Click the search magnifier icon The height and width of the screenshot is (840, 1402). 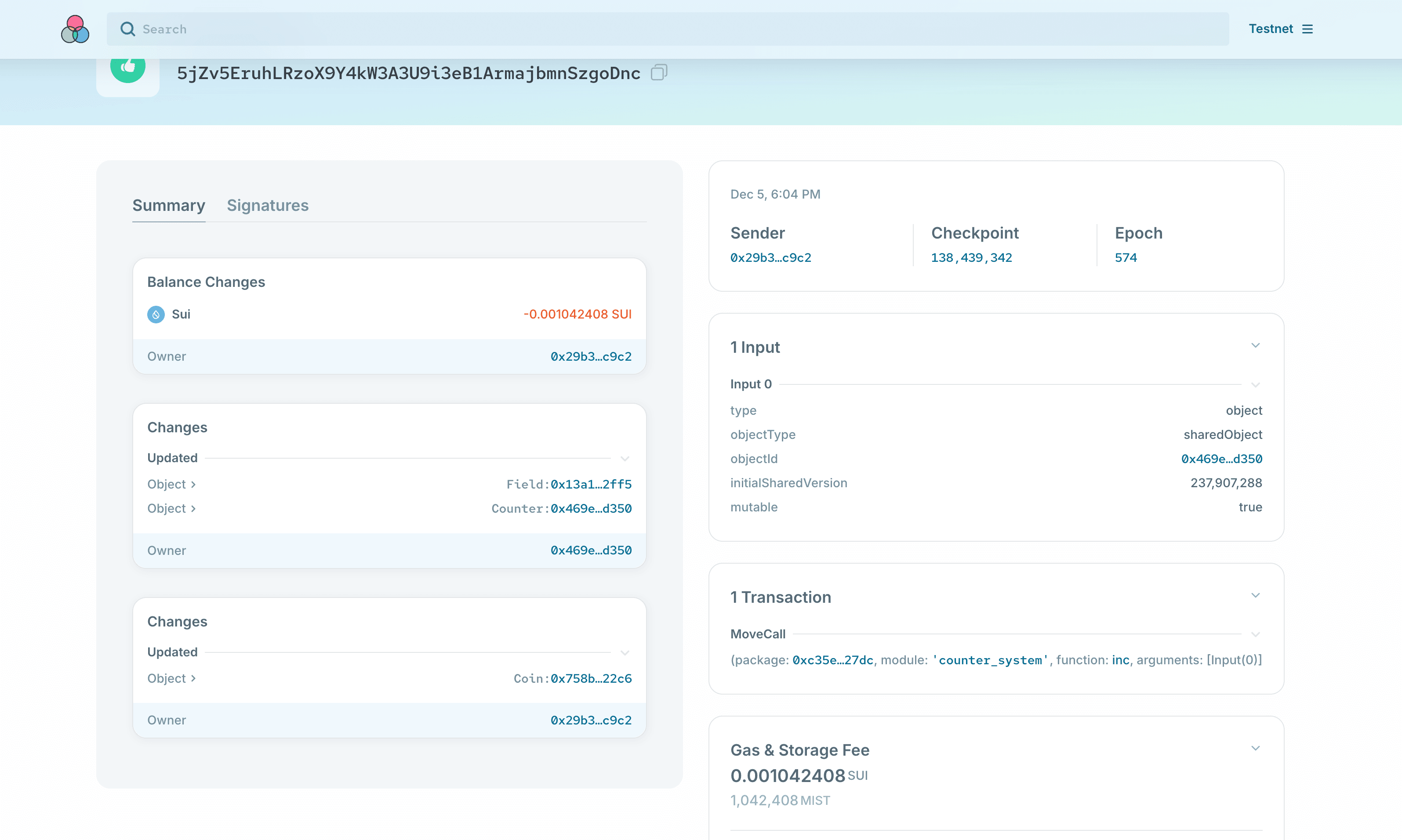128,29
